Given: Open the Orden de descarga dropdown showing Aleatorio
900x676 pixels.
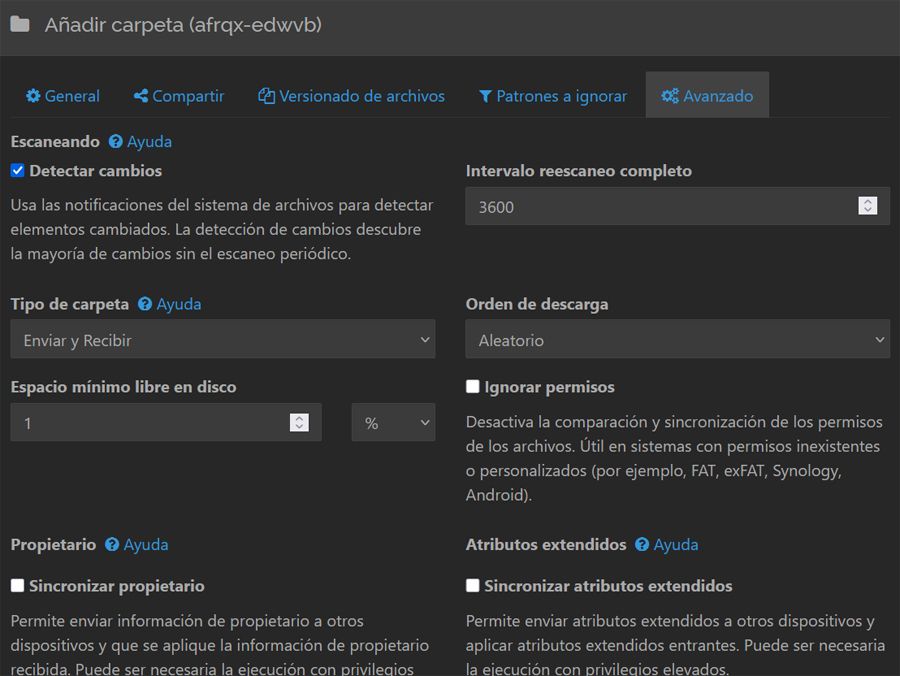Looking at the screenshot, I should tap(677, 339).
